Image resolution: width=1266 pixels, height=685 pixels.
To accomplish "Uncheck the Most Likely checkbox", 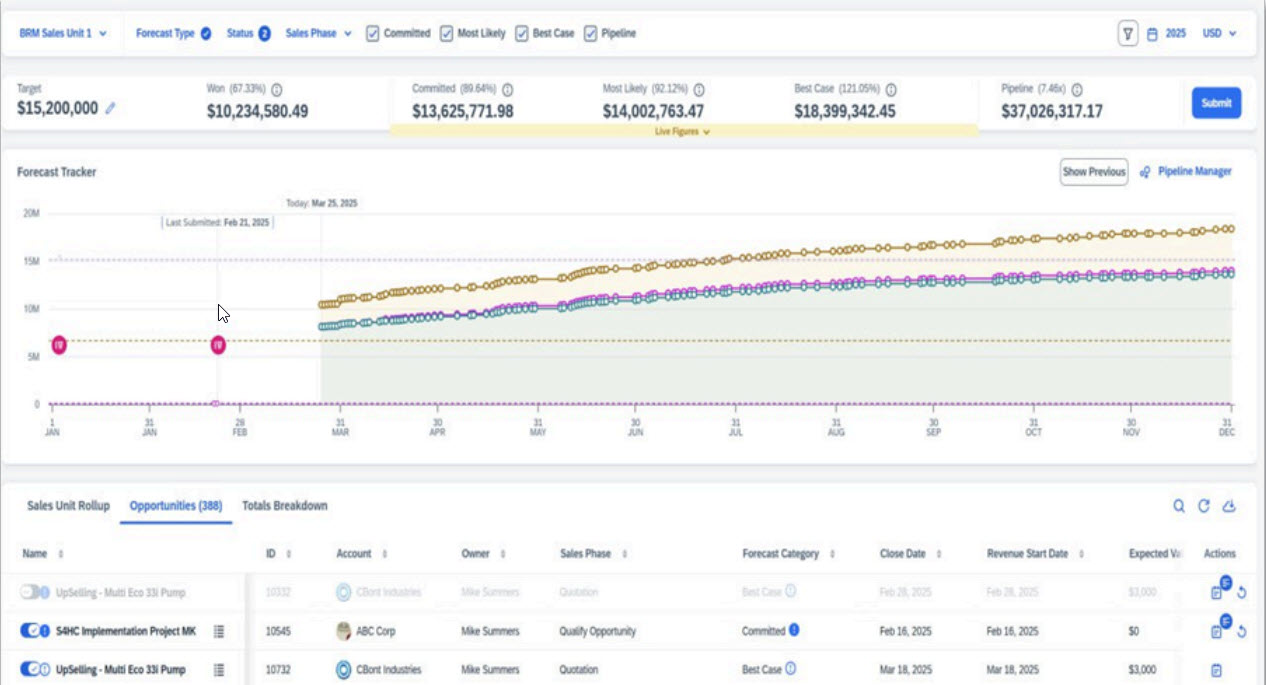I will click(x=447, y=33).
